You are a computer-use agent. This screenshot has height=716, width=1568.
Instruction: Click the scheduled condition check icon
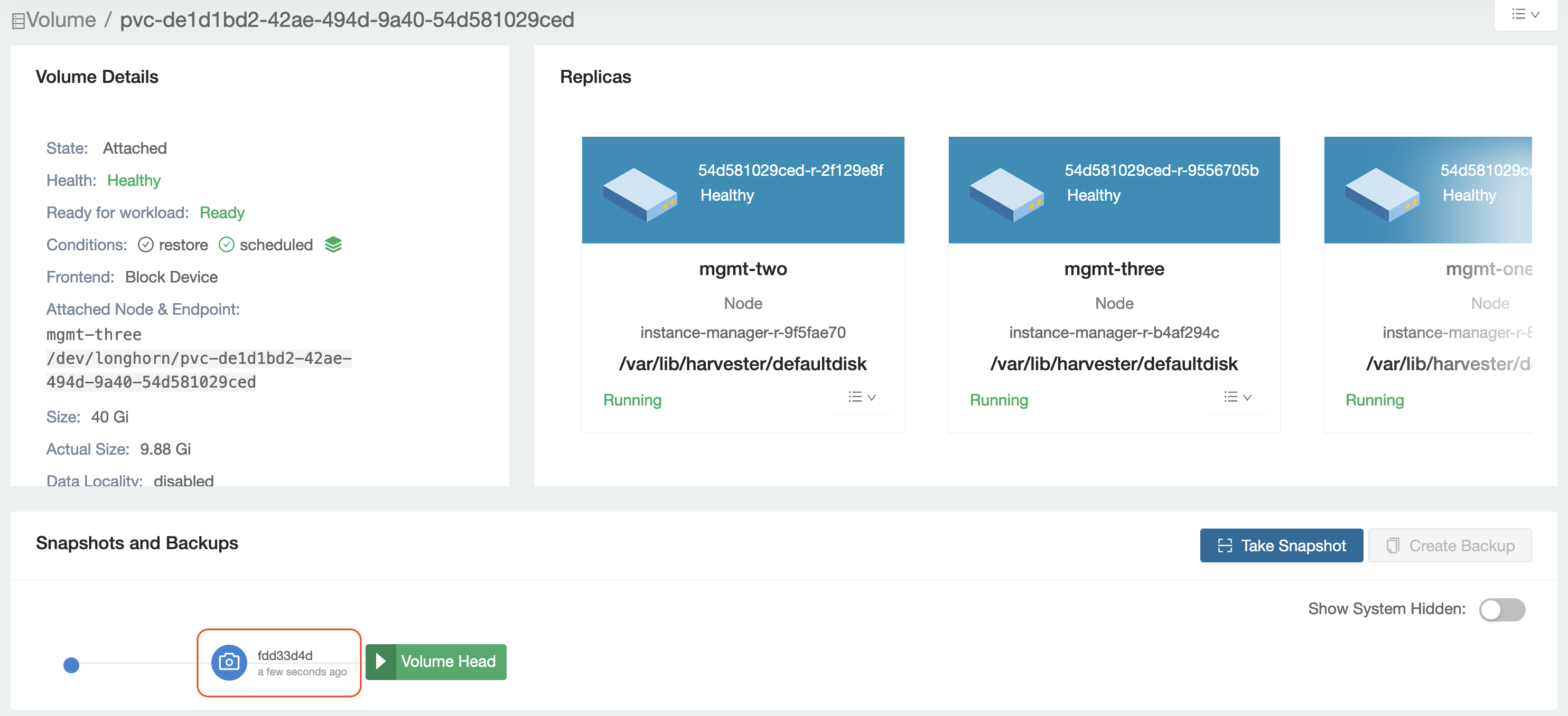click(227, 244)
